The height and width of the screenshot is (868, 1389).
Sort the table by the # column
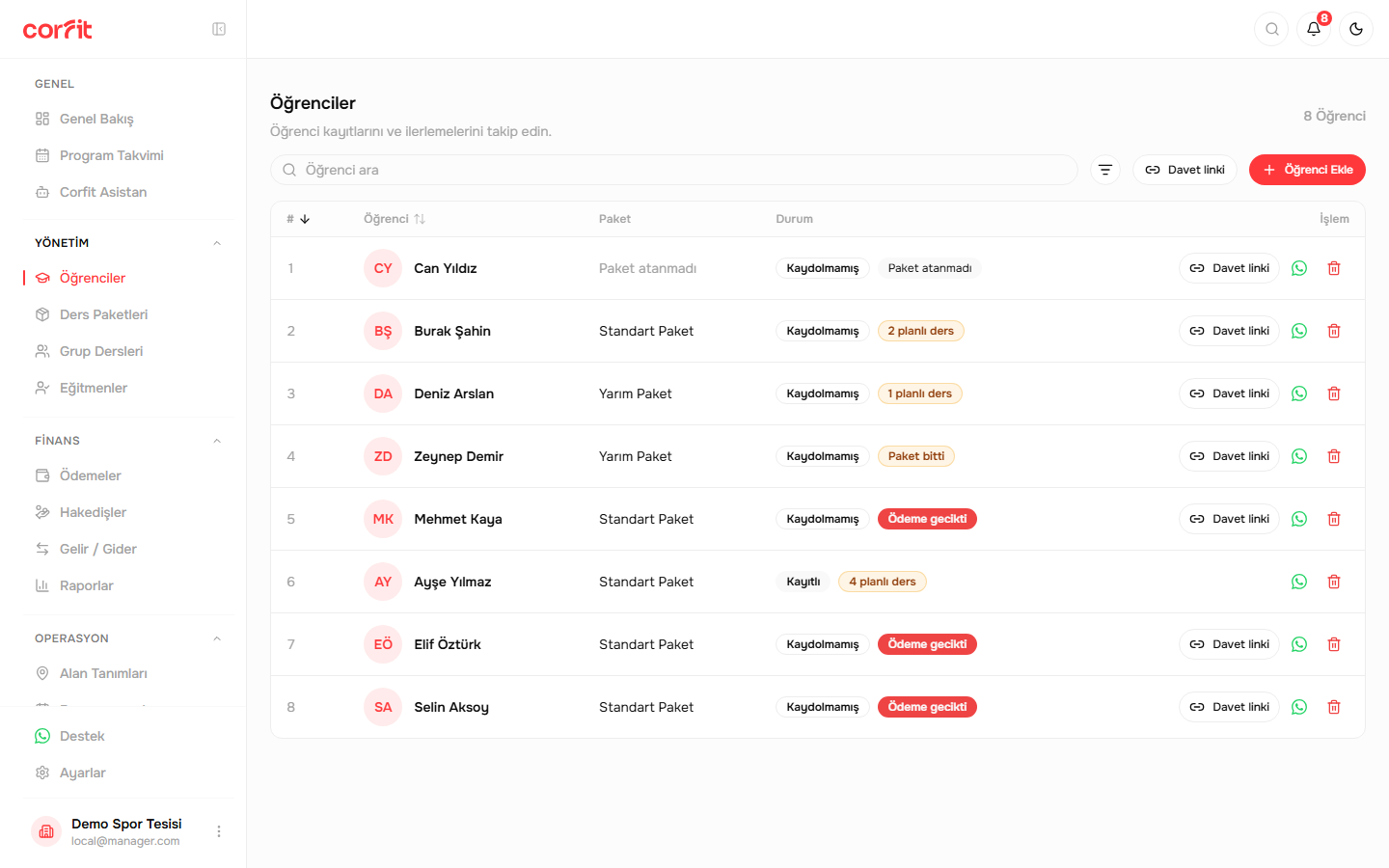point(298,219)
